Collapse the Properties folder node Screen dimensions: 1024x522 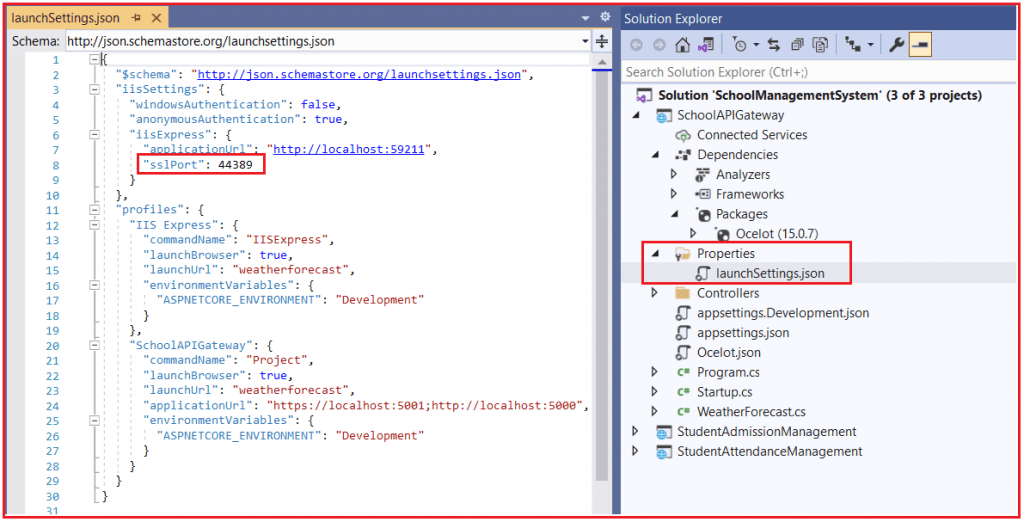tap(656, 254)
